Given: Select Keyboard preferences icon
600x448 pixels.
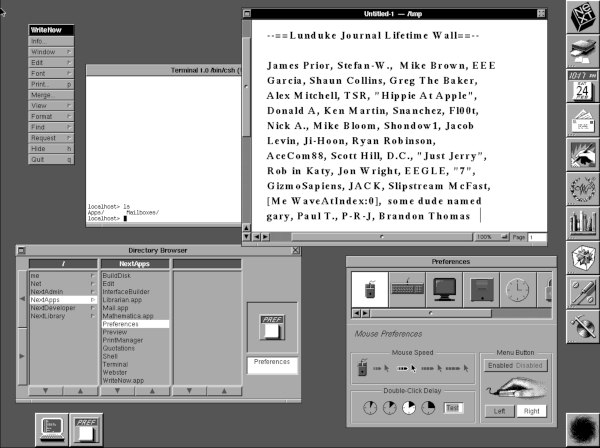Looking at the screenshot, I should (x=407, y=290).
